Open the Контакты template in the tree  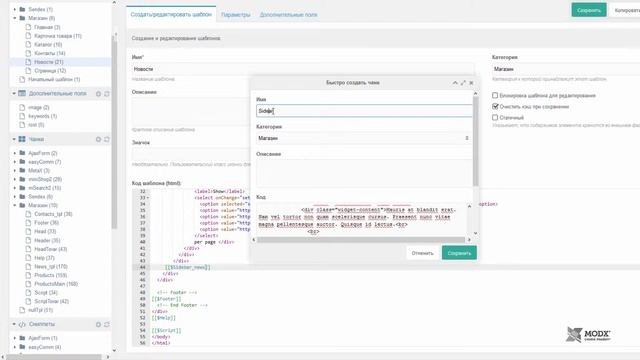point(49,53)
